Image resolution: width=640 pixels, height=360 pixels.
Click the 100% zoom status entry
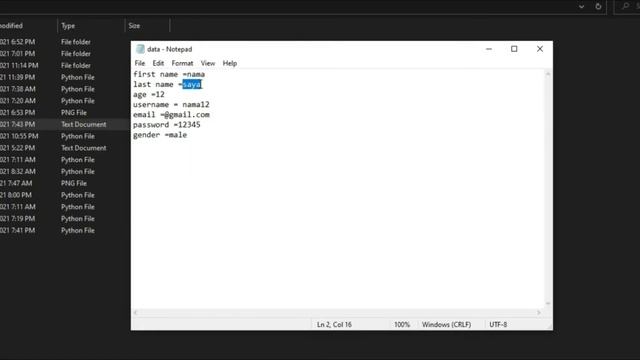pos(402,324)
